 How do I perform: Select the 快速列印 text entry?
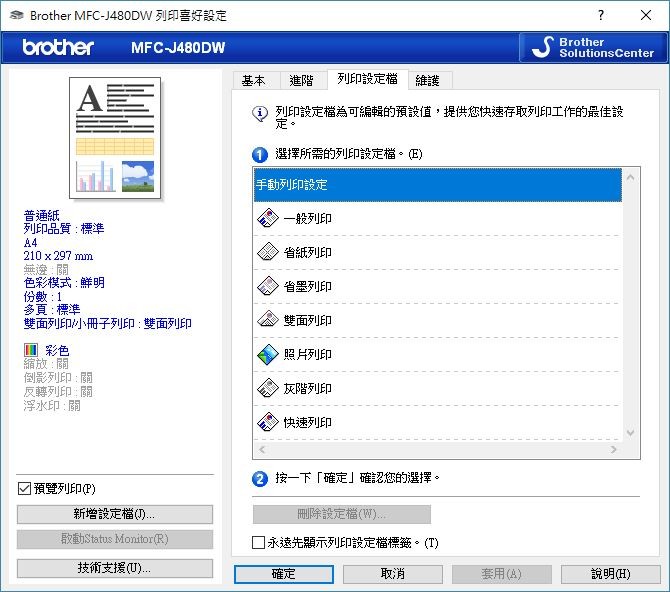click(308, 423)
